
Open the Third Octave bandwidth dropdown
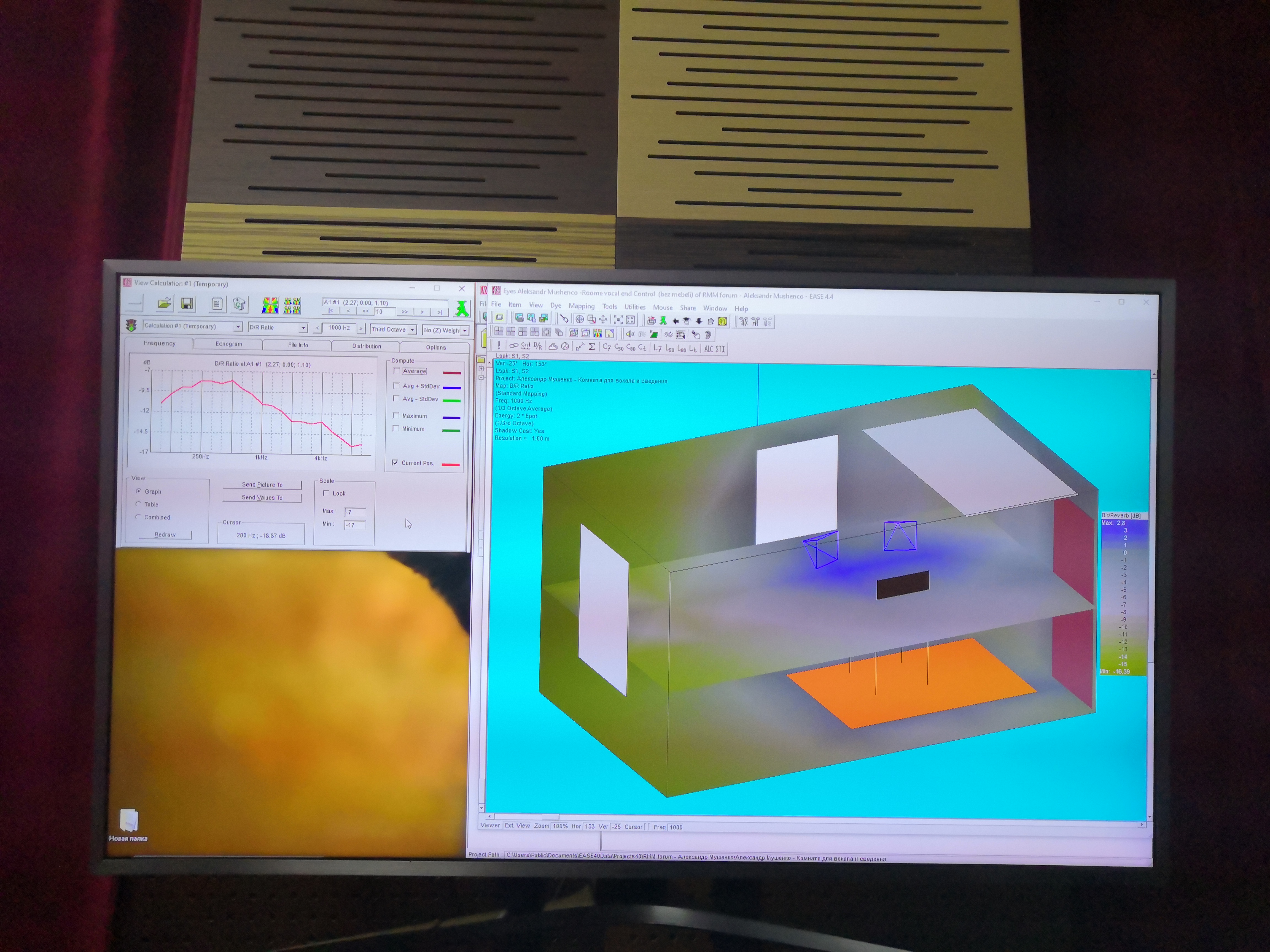412,330
